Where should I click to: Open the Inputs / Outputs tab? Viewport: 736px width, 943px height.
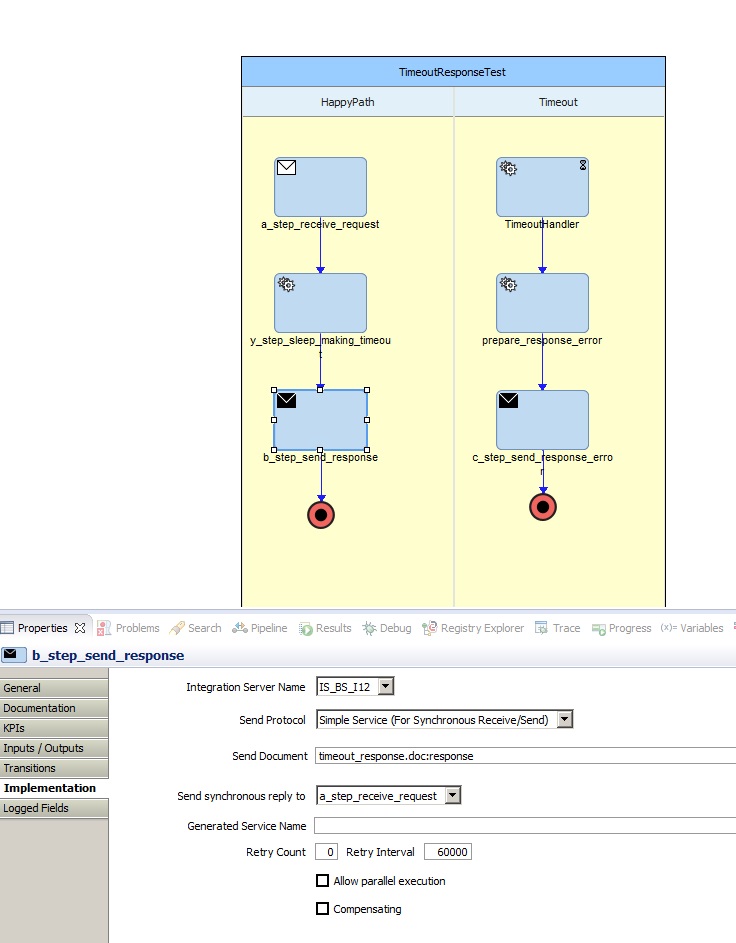point(54,748)
